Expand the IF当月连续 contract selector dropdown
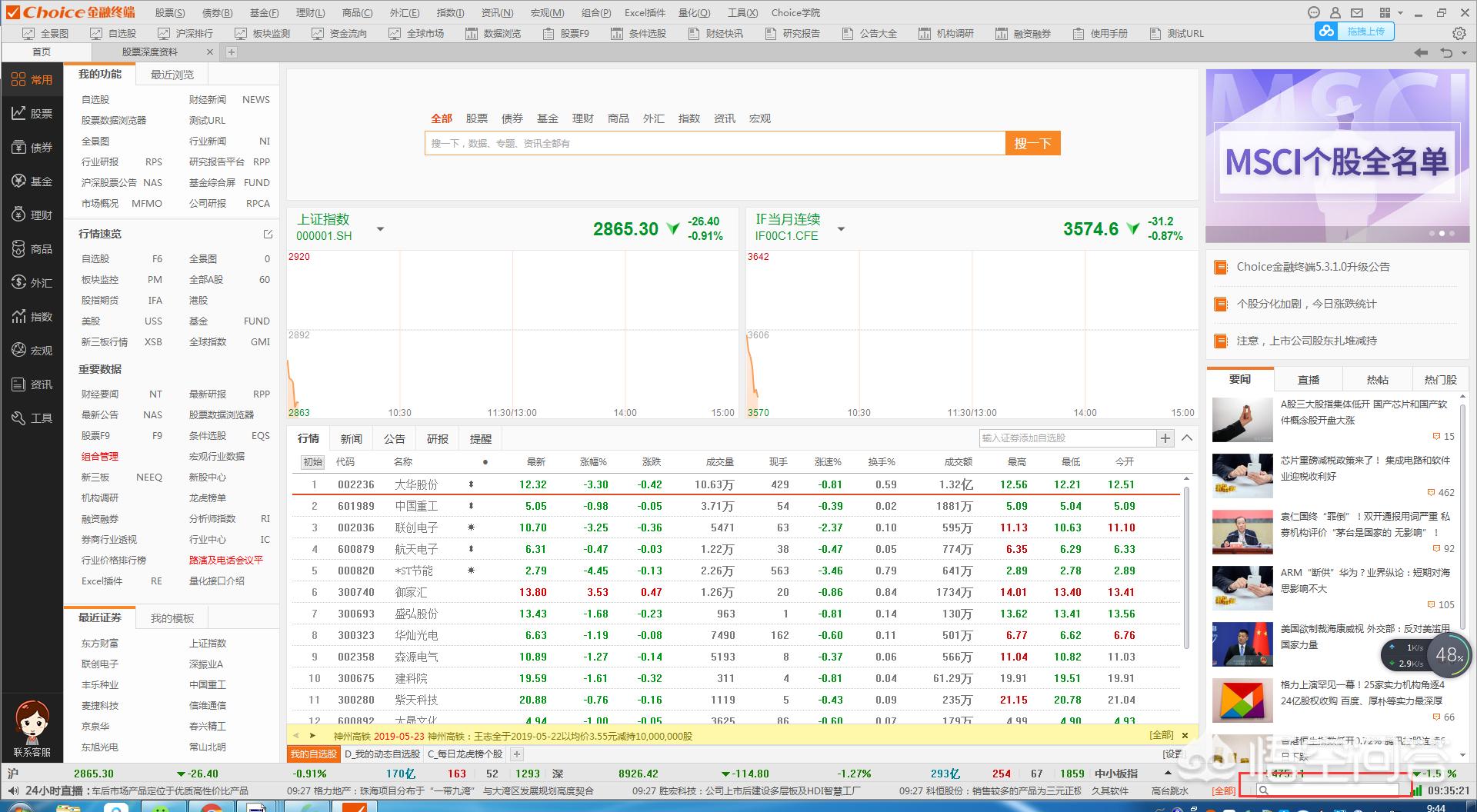 pos(841,229)
